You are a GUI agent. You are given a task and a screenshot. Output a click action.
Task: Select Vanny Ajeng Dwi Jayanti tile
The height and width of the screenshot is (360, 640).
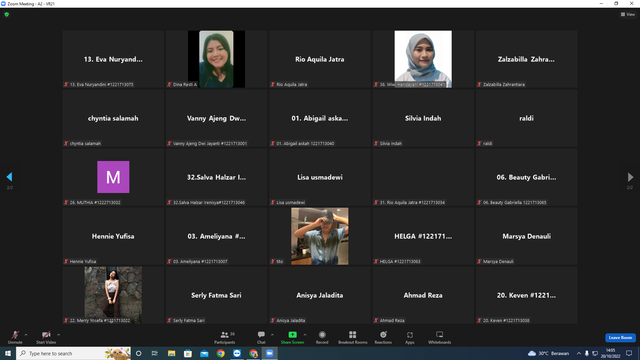click(x=216, y=118)
